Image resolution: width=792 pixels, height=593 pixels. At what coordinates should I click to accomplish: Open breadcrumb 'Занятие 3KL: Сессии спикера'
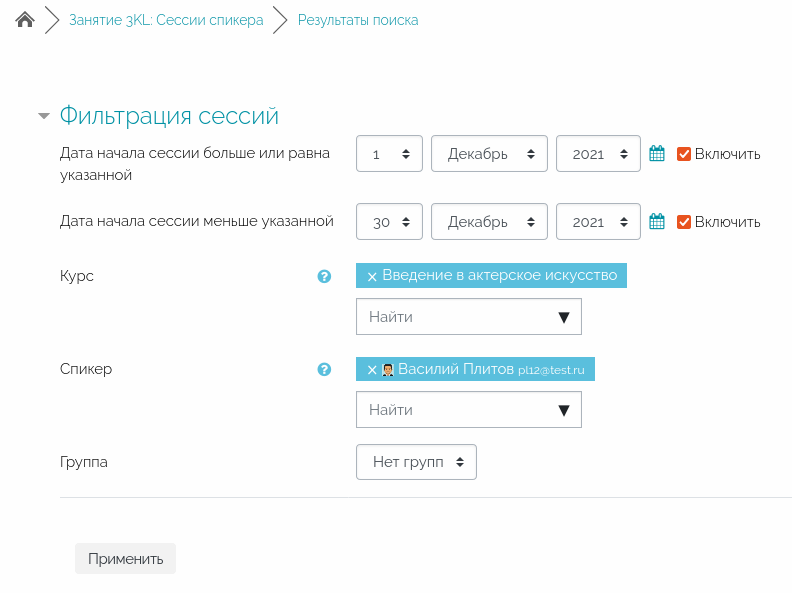166,20
